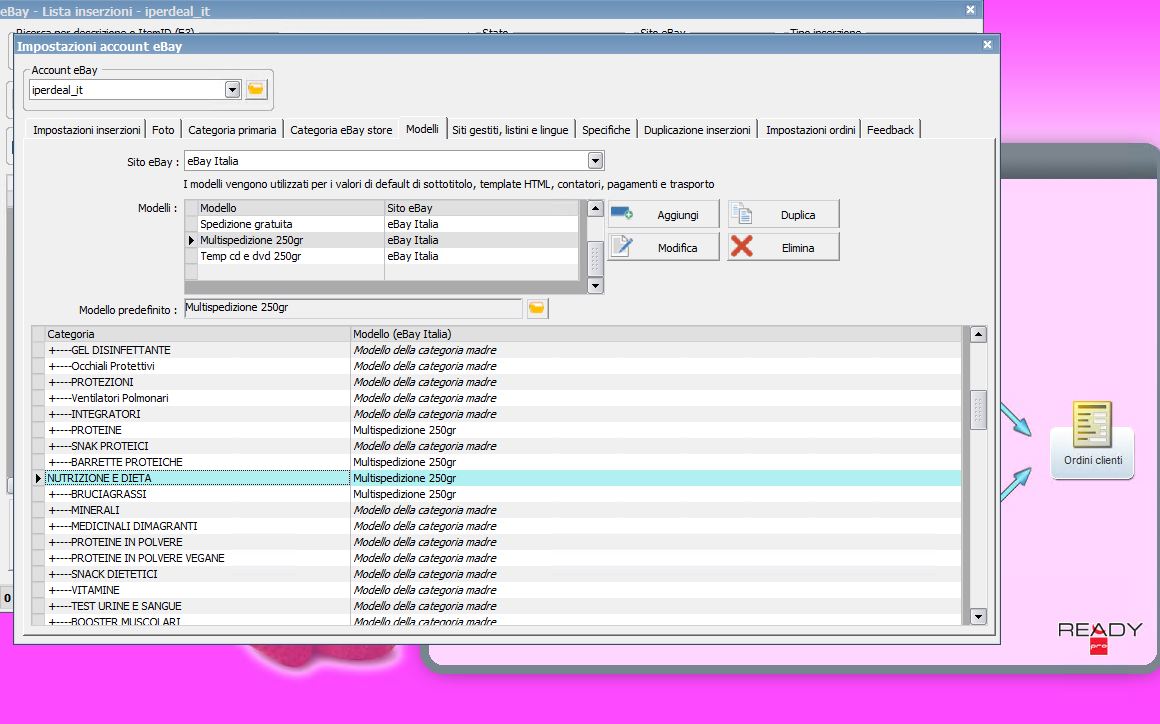Viewport: 1160px width, 724px height.
Task: Click model cell of NUTRIZIONE E DIETA
Action: 656,478
